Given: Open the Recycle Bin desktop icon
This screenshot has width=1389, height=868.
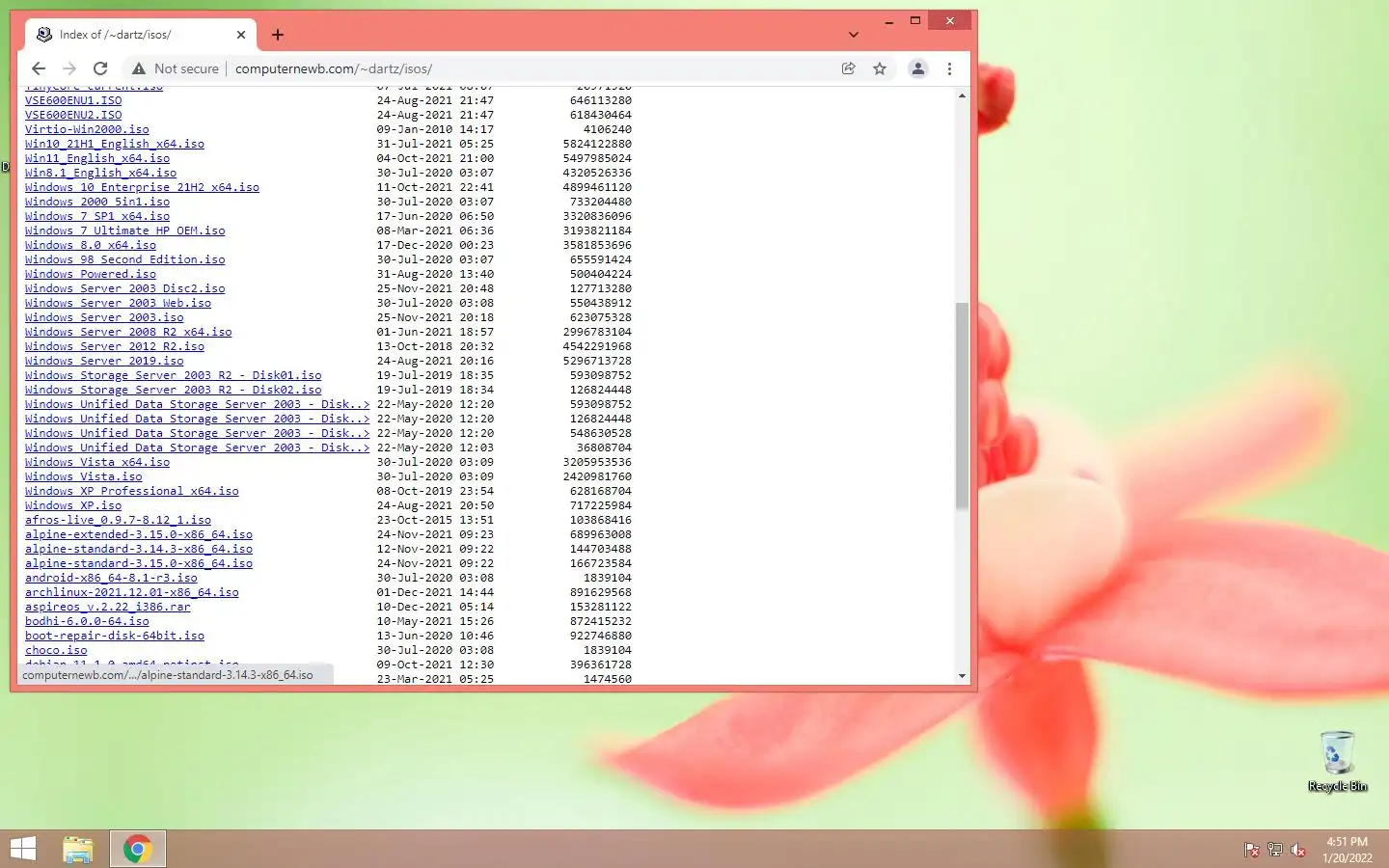Looking at the screenshot, I should click(1338, 762).
